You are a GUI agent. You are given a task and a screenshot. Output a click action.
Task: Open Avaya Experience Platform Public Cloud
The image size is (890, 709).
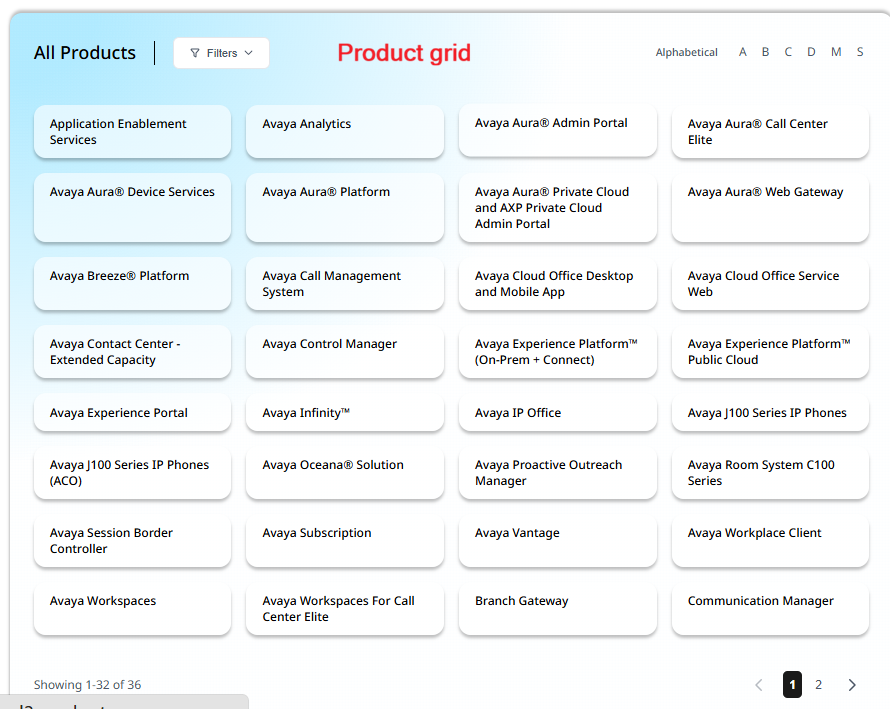point(770,352)
